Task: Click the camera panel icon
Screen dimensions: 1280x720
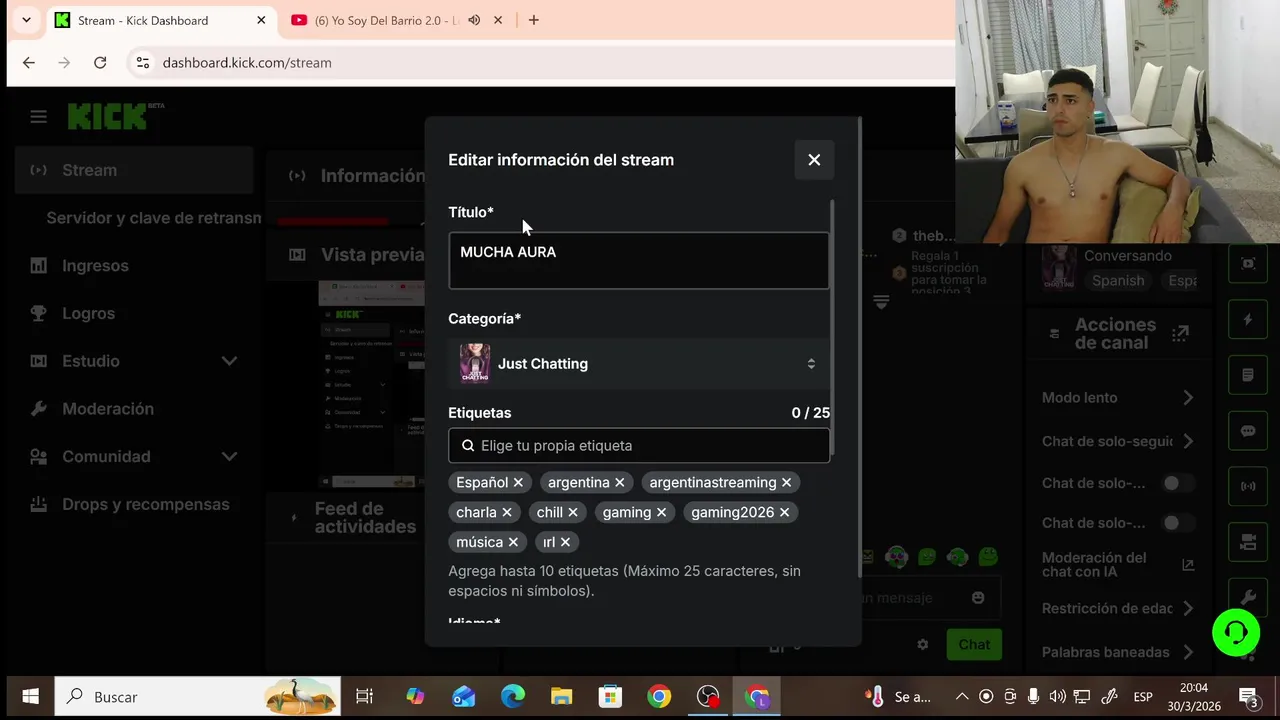Action: point(1248,542)
